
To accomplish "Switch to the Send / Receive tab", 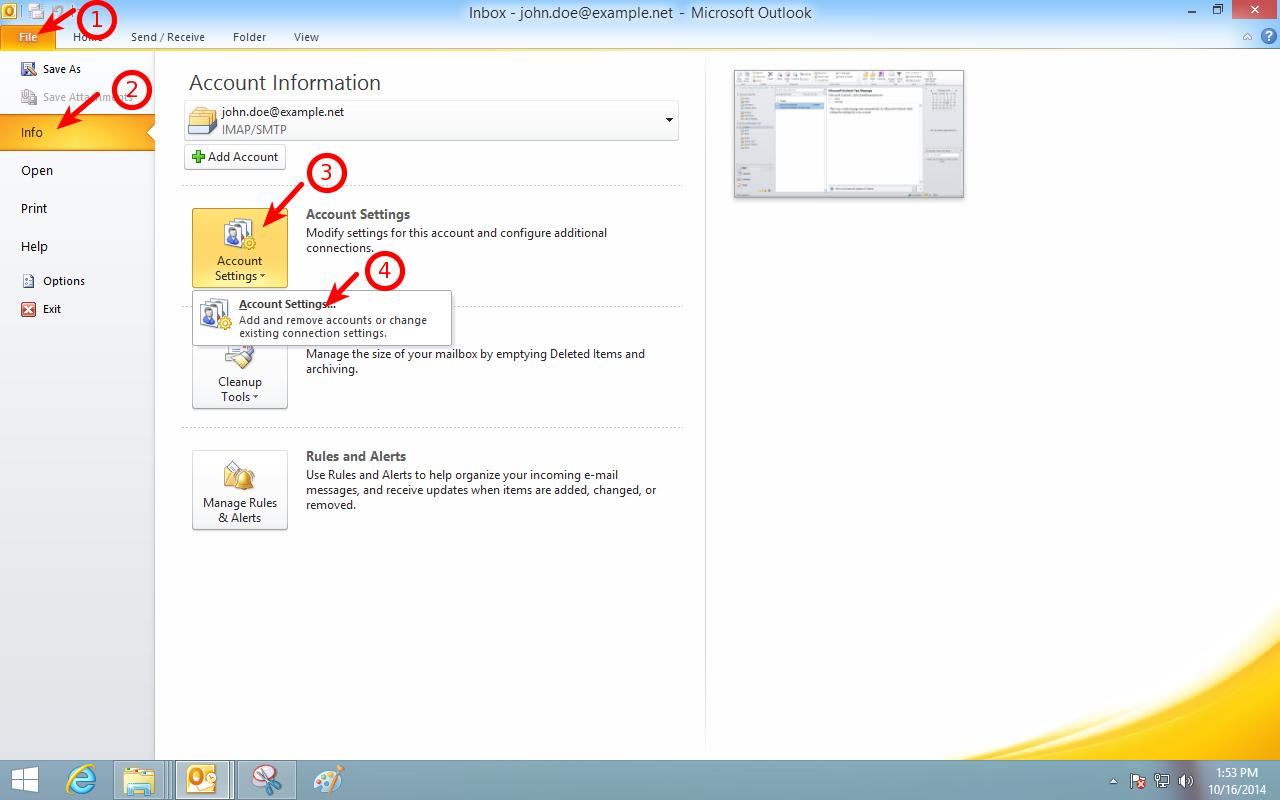I will 168,37.
